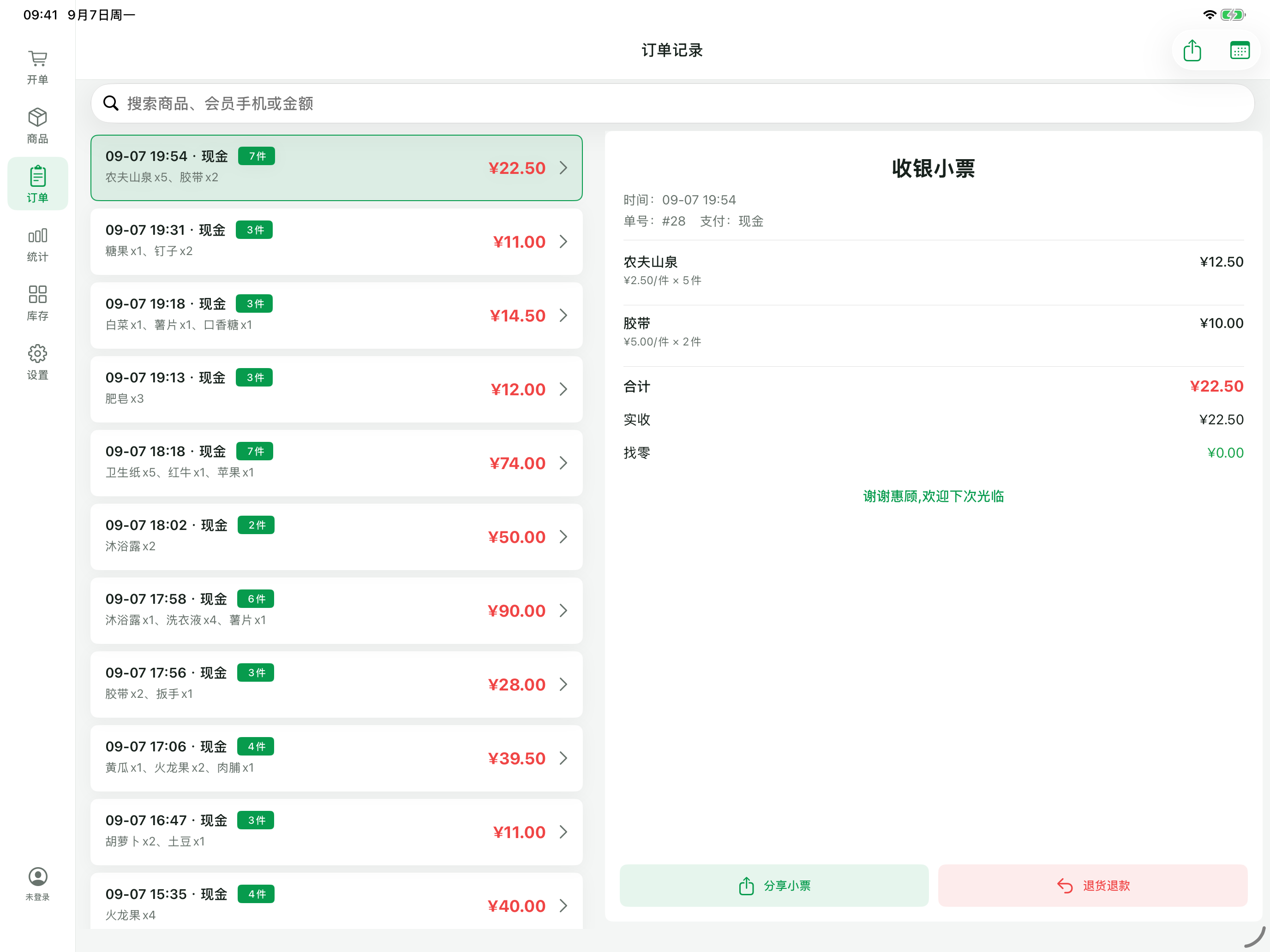Click the export share icon in header

click(x=1192, y=50)
